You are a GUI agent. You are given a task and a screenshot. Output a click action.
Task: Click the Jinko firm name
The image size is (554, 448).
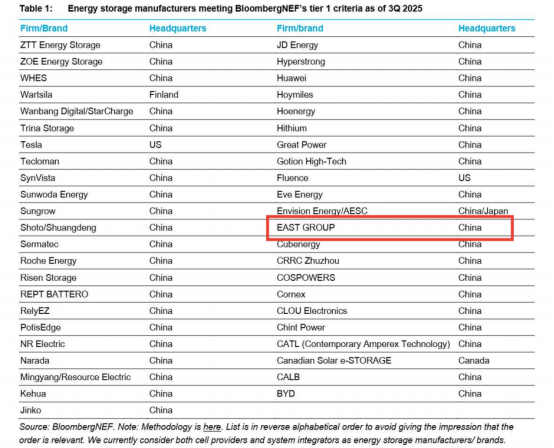[x=31, y=410]
